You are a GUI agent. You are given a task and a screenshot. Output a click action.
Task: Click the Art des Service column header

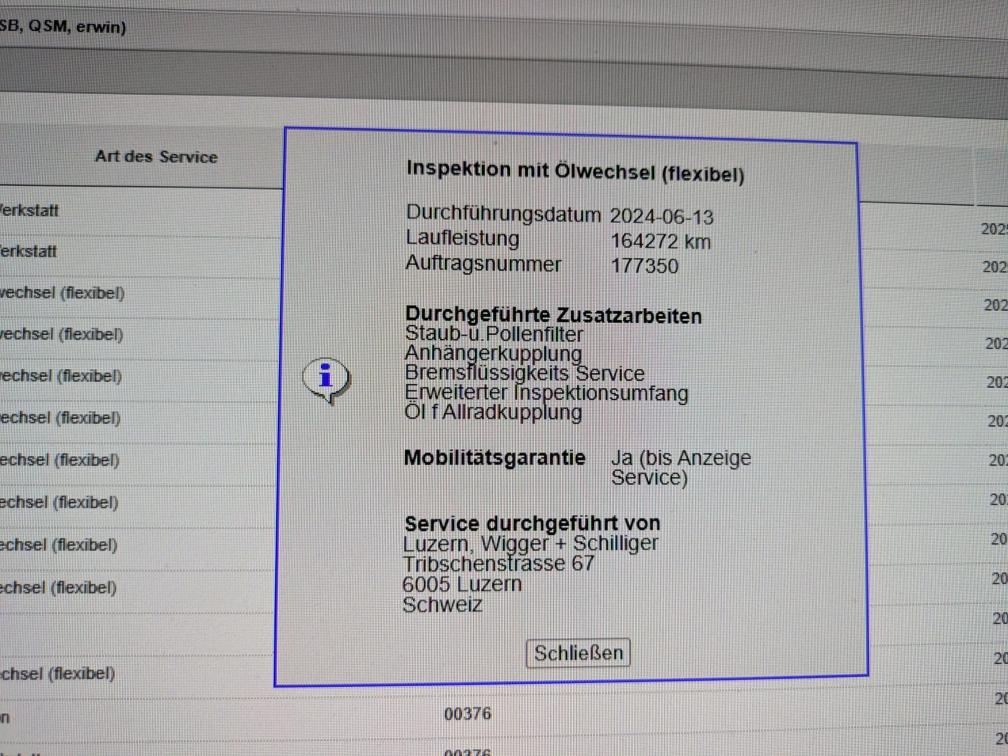pyautogui.click(x=156, y=156)
